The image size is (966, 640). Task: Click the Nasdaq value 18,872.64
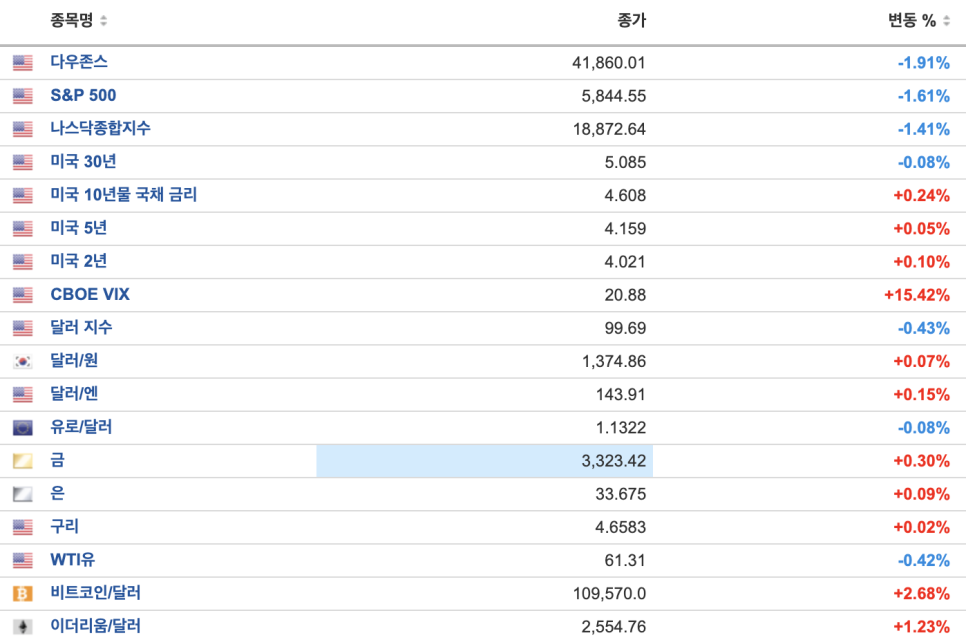(x=609, y=129)
